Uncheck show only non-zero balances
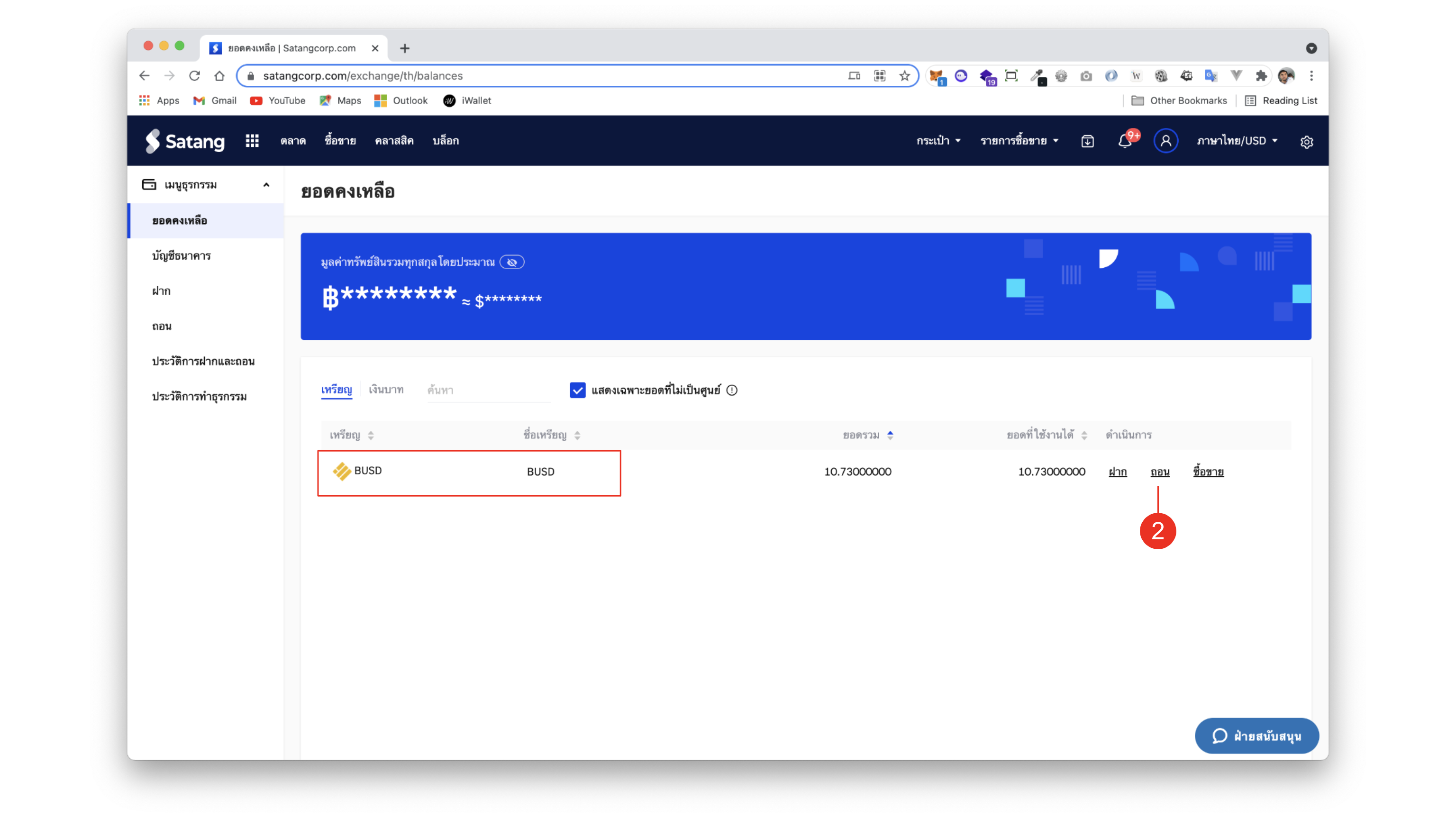This screenshot has height=817, width=1456. [578, 390]
